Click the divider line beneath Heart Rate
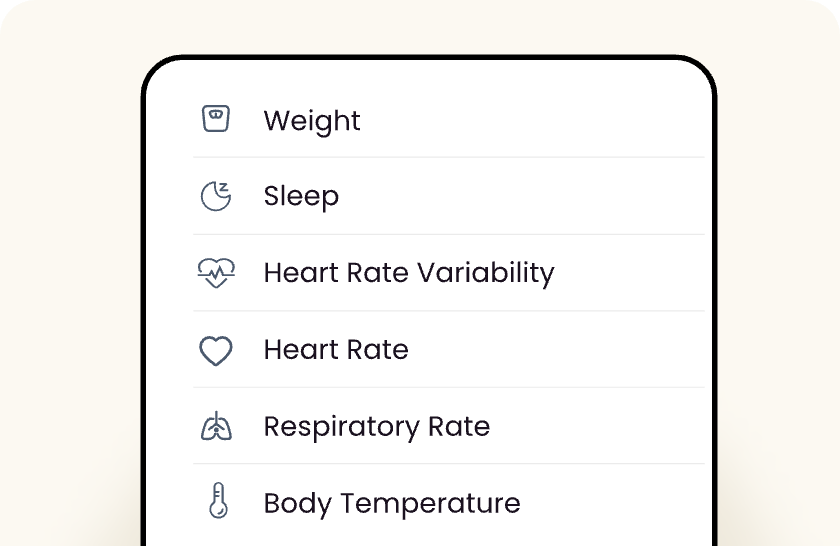This screenshot has height=546, width=840. coord(448,387)
